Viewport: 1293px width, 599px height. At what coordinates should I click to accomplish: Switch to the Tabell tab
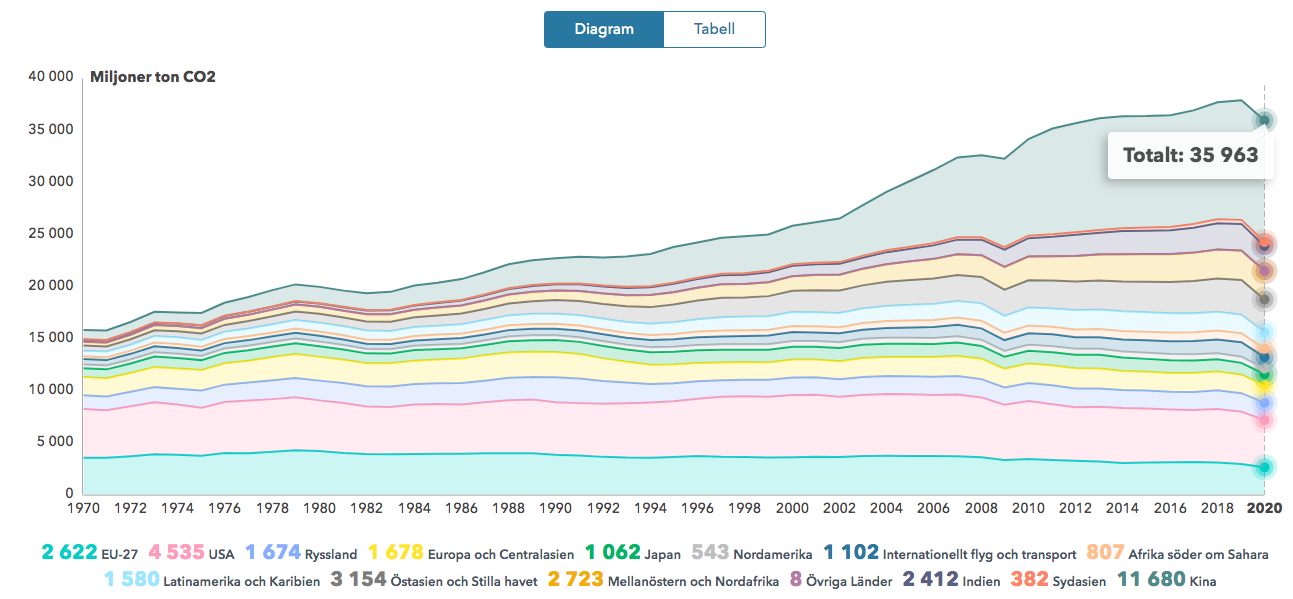click(x=714, y=29)
